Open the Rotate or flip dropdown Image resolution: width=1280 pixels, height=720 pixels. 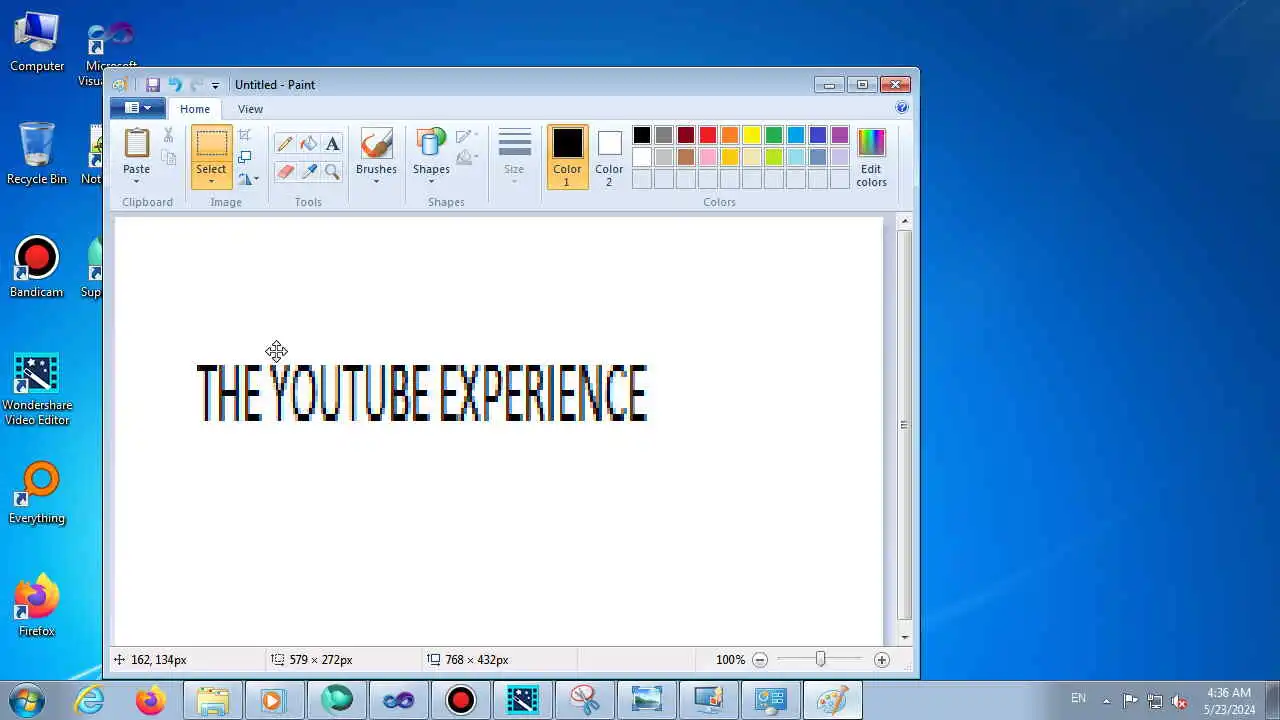(x=248, y=179)
